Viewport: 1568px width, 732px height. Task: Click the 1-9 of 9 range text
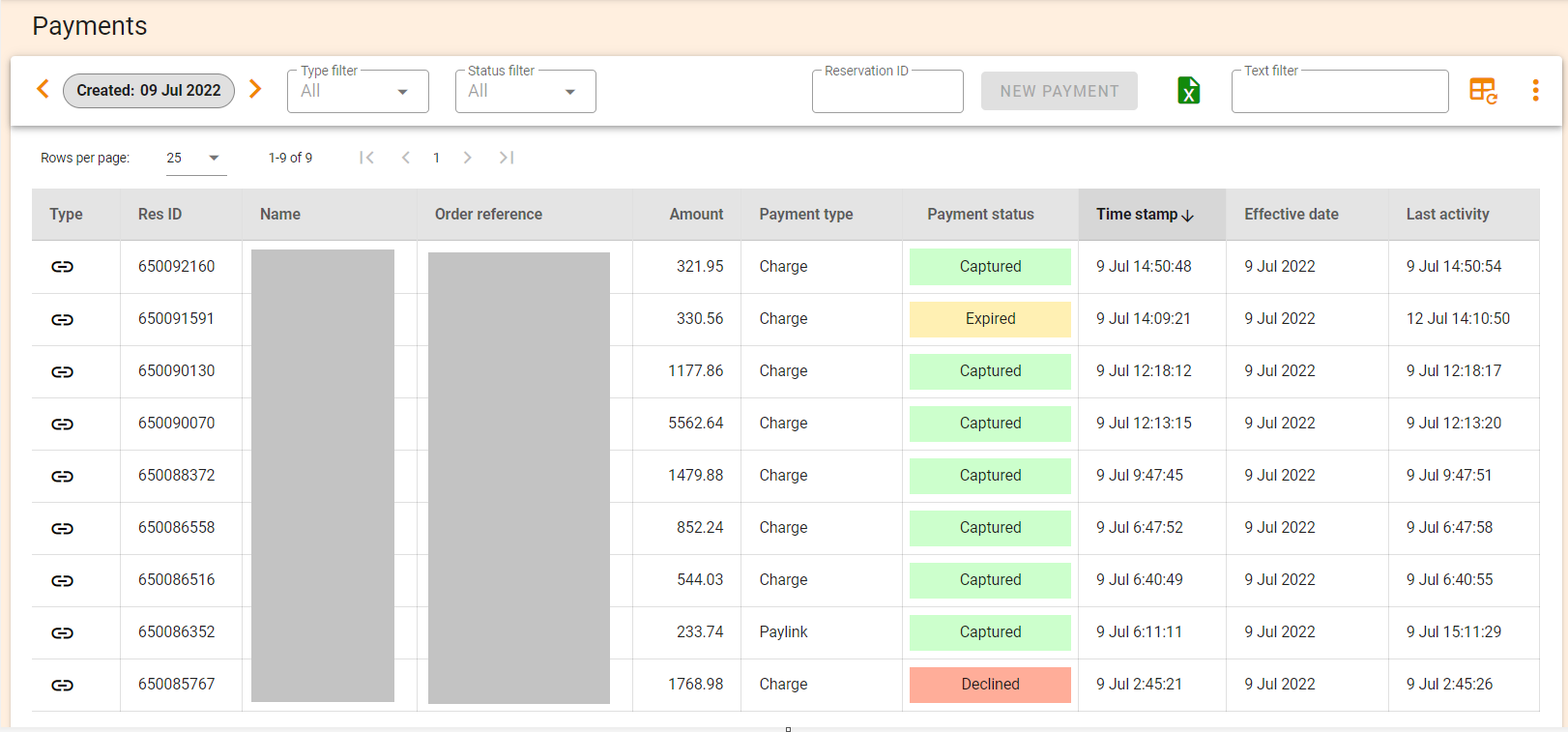290,158
